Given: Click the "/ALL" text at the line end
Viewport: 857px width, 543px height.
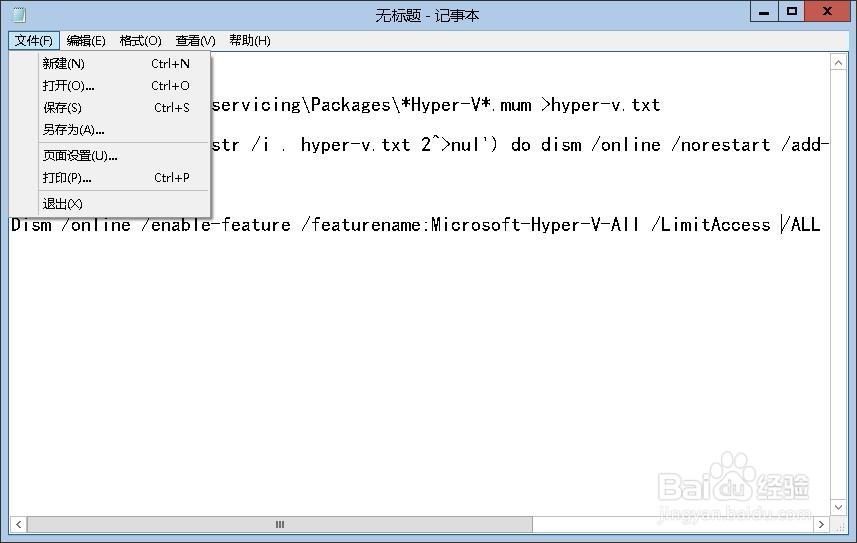Looking at the screenshot, I should coord(801,225).
